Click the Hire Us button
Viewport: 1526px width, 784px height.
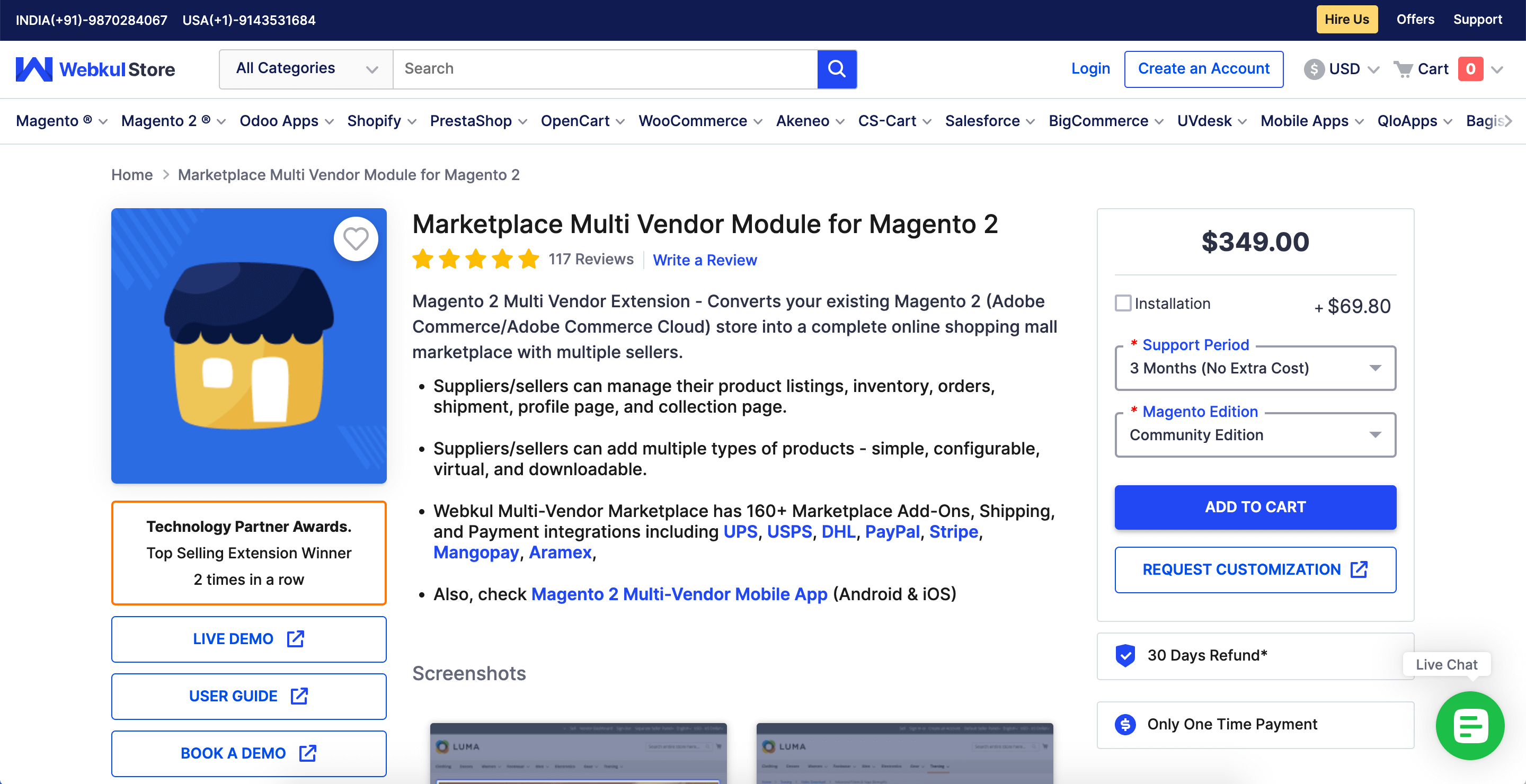[x=1346, y=20]
